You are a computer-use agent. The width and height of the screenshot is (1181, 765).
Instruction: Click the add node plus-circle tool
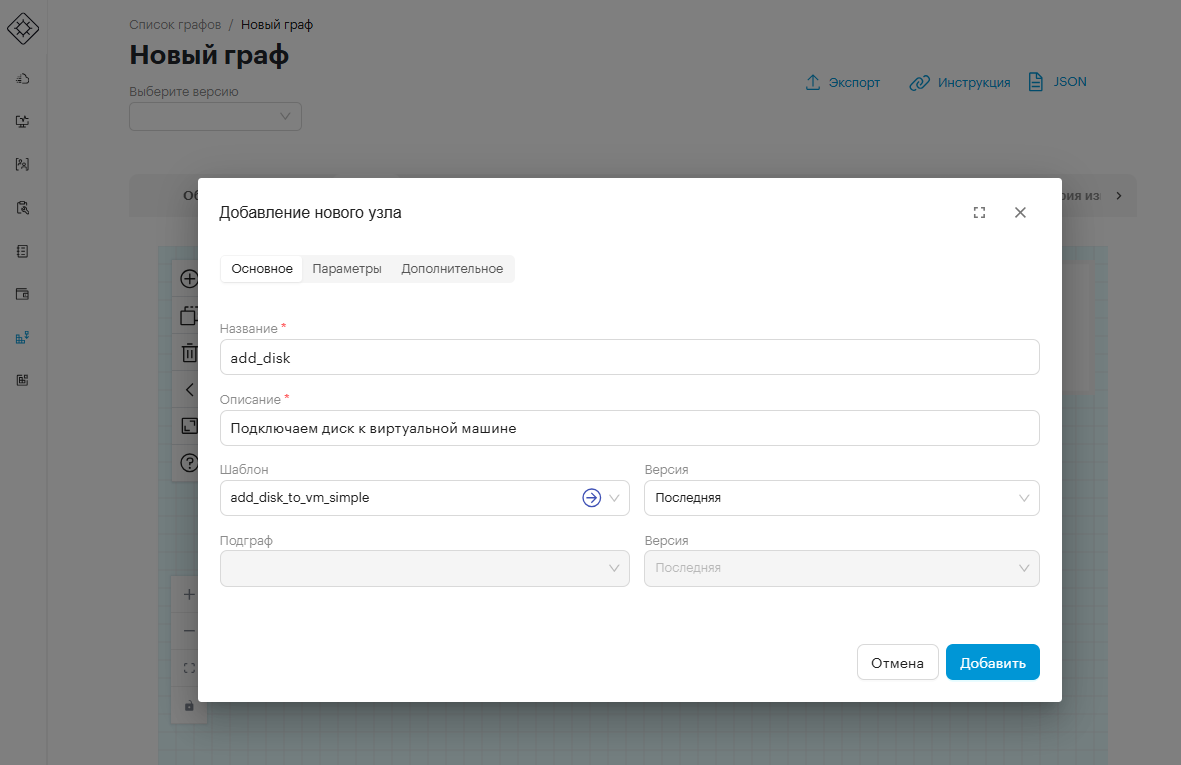click(x=189, y=279)
